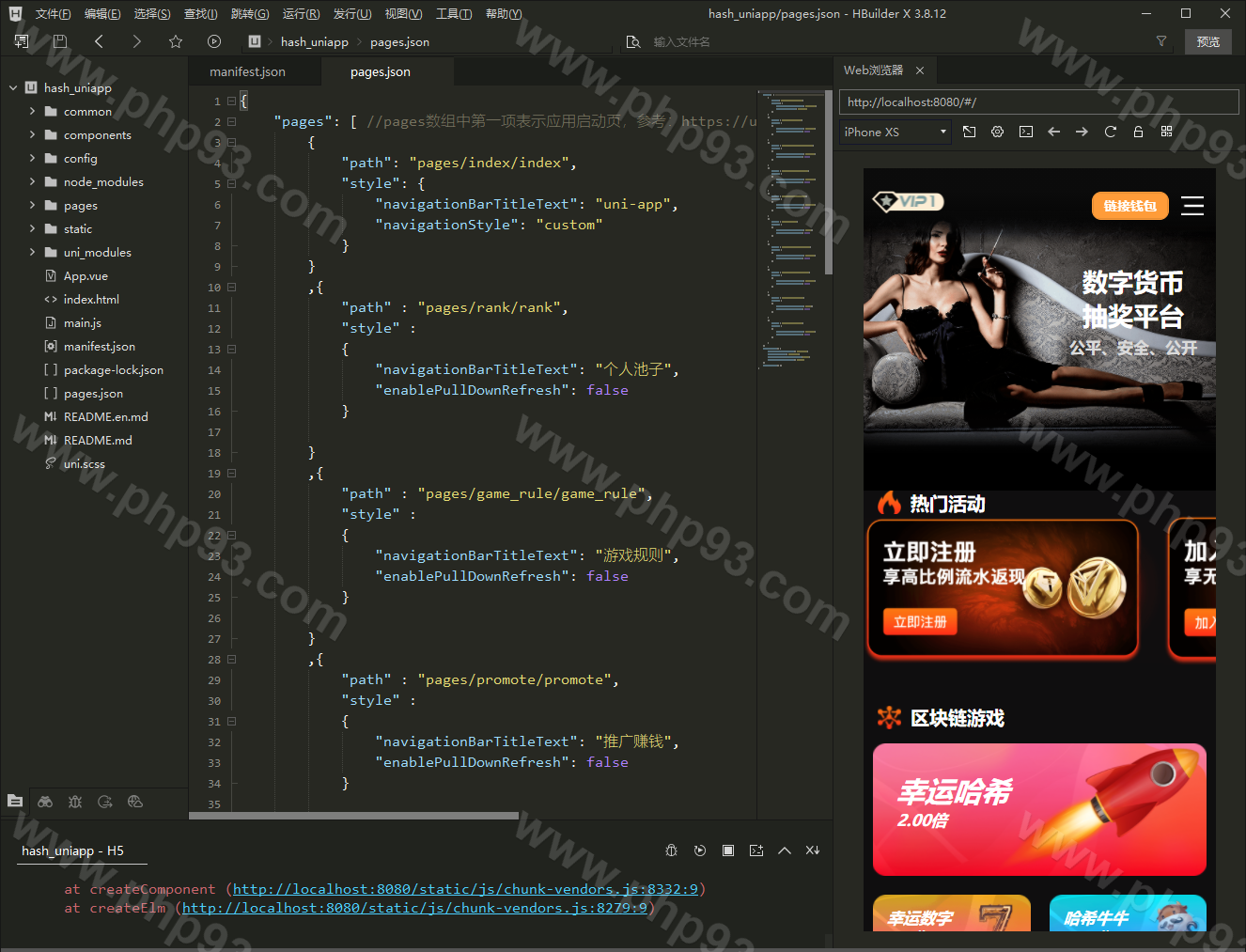Open browser settings gear icon

coord(997,132)
